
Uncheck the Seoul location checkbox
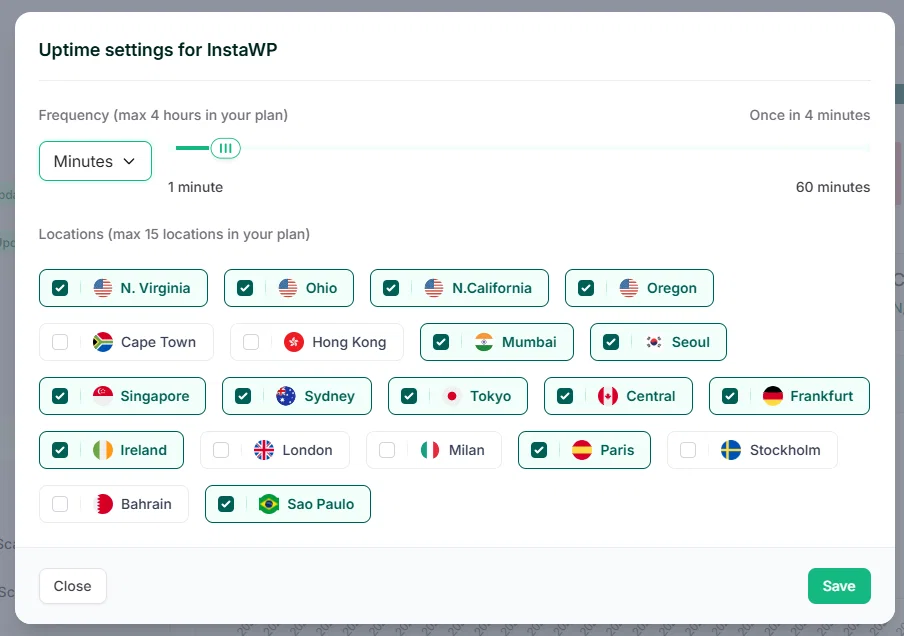click(611, 342)
